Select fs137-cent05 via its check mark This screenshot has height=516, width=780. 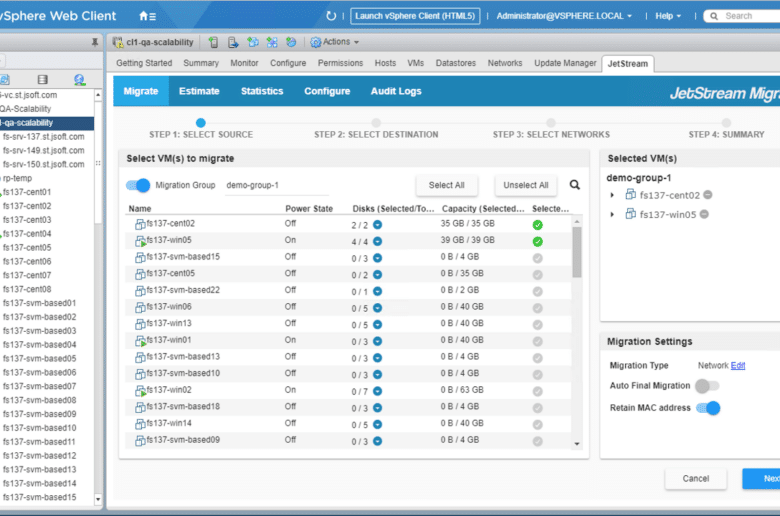(537, 275)
